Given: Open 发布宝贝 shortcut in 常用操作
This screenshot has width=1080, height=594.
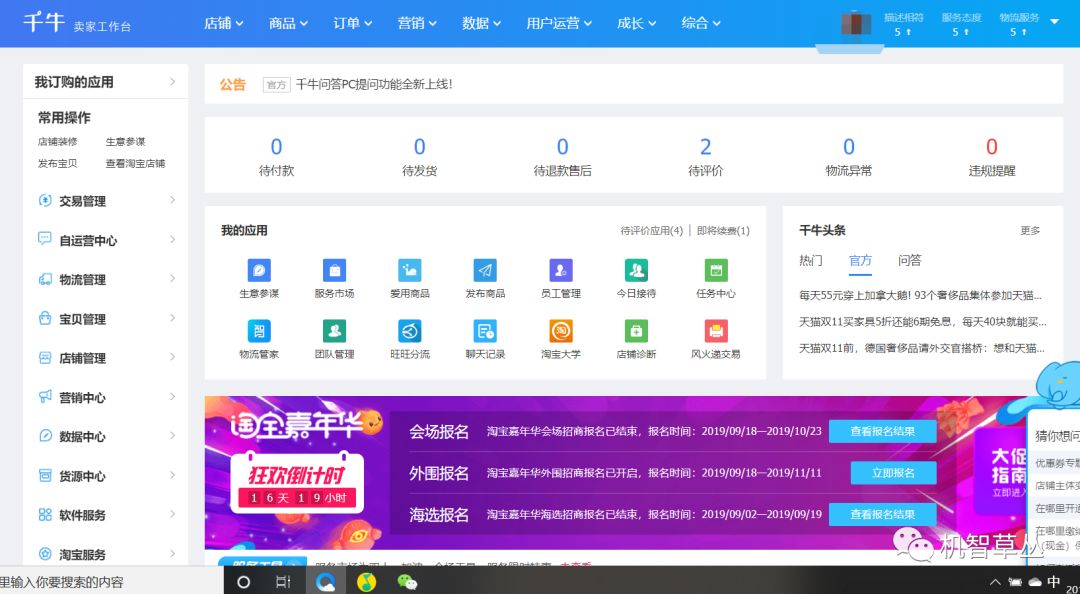Looking at the screenshot, I should 57,163.
